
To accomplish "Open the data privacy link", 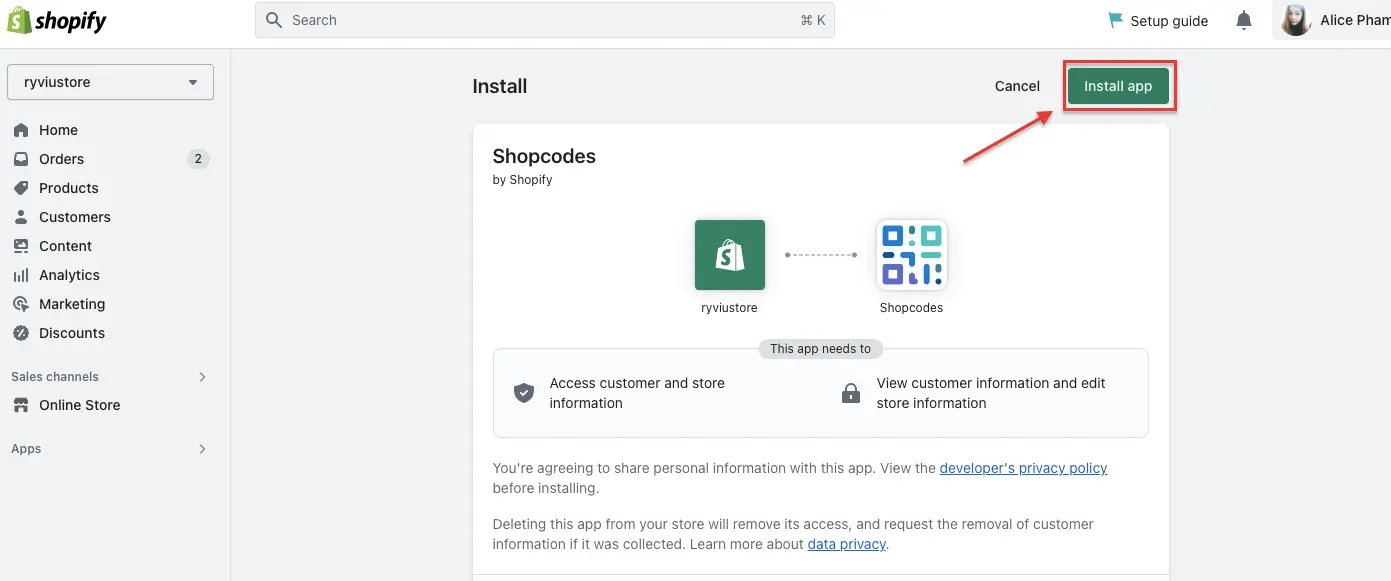I will click(846, 544).
